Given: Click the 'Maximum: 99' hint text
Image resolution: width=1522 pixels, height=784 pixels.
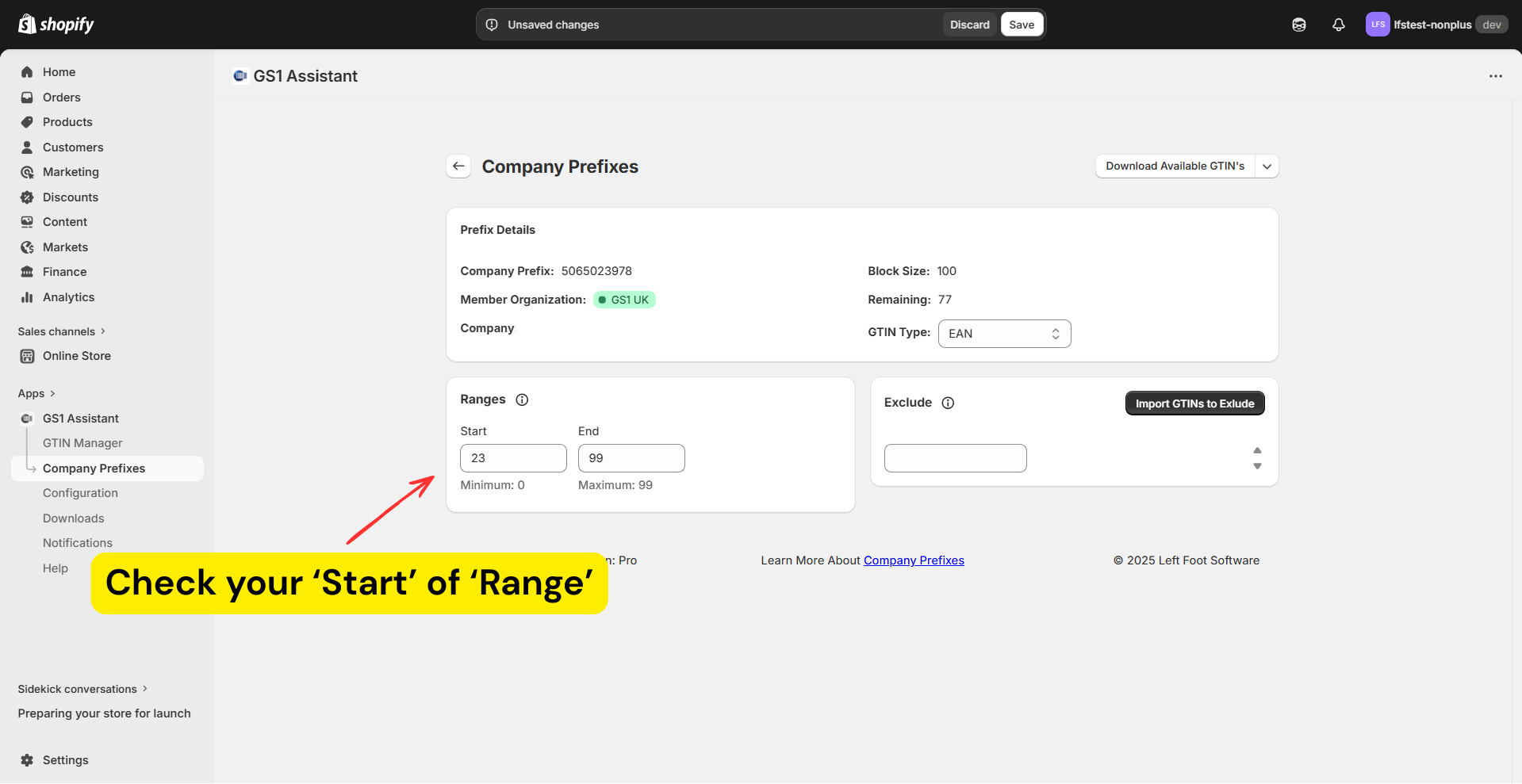Looking at the screenshot, I should click(x=615, y=485).
